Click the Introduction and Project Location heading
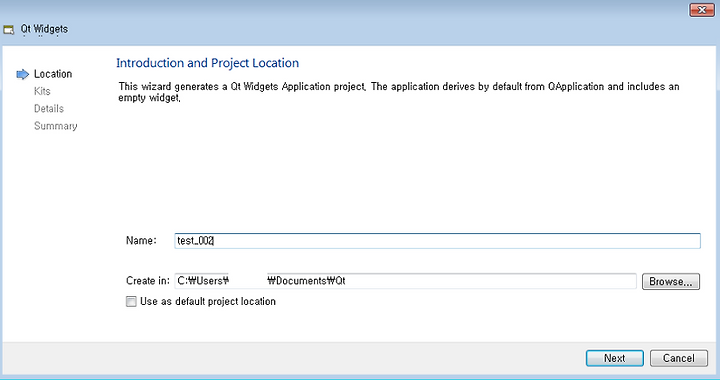This screenshot has height=380, width=720. (x=208, y=63)
